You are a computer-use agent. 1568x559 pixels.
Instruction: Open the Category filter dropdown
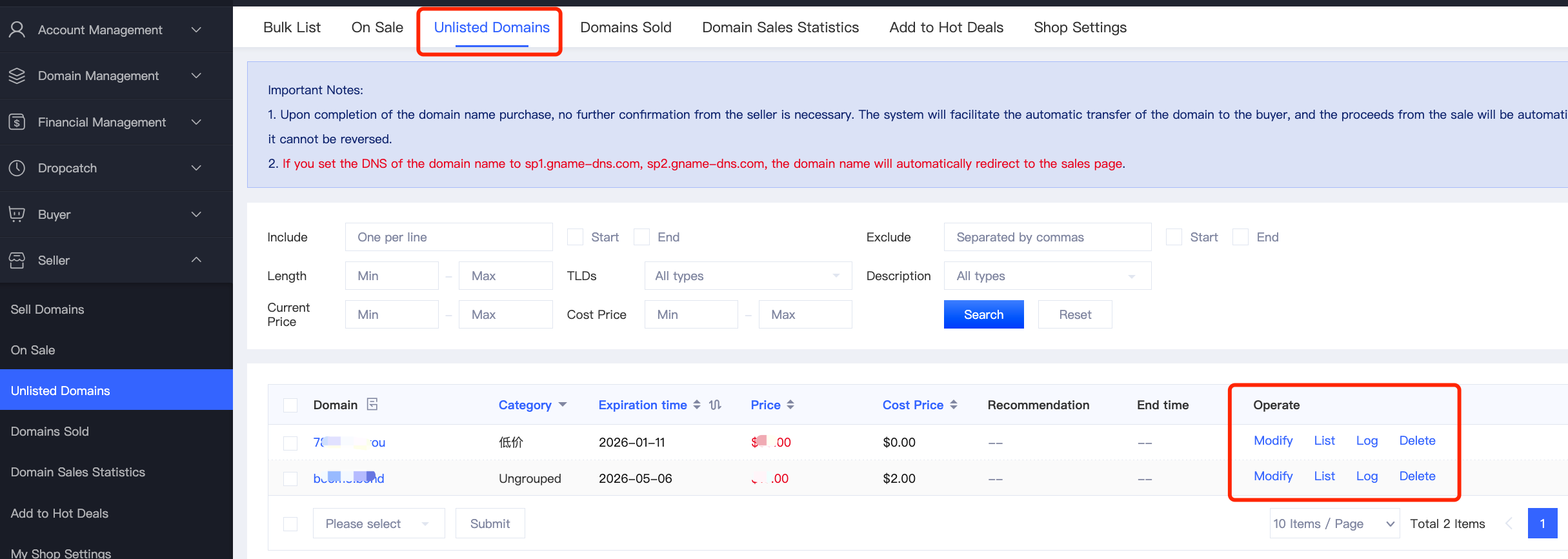(x=563, y=405)
